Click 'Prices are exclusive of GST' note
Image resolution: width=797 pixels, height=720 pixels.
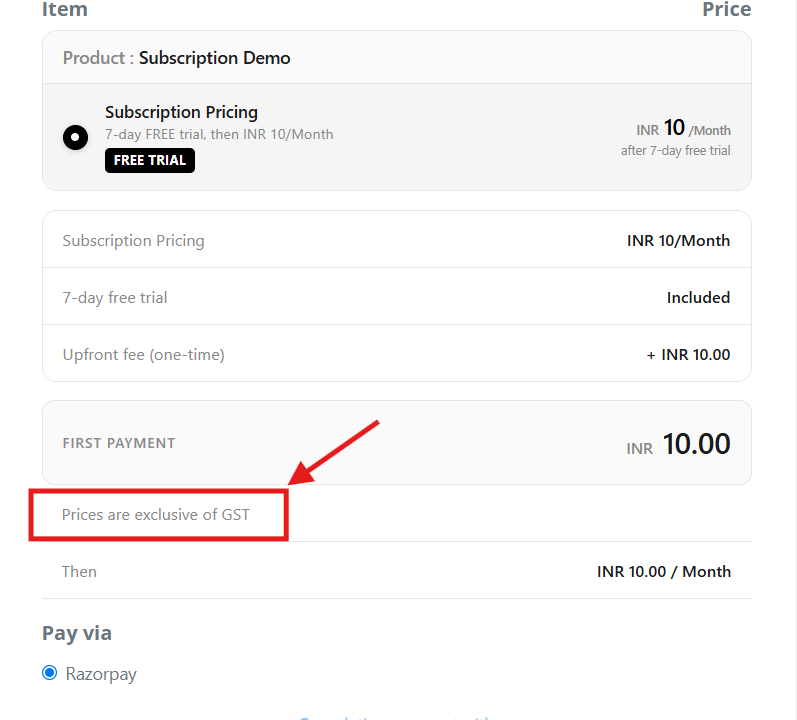pyautogui.click(x=156, y=515)
